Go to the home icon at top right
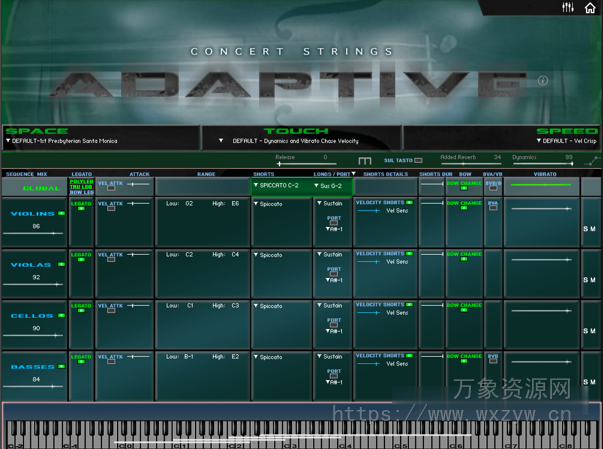Viewport: 603px width, 449px height. [x=590, y=7]
